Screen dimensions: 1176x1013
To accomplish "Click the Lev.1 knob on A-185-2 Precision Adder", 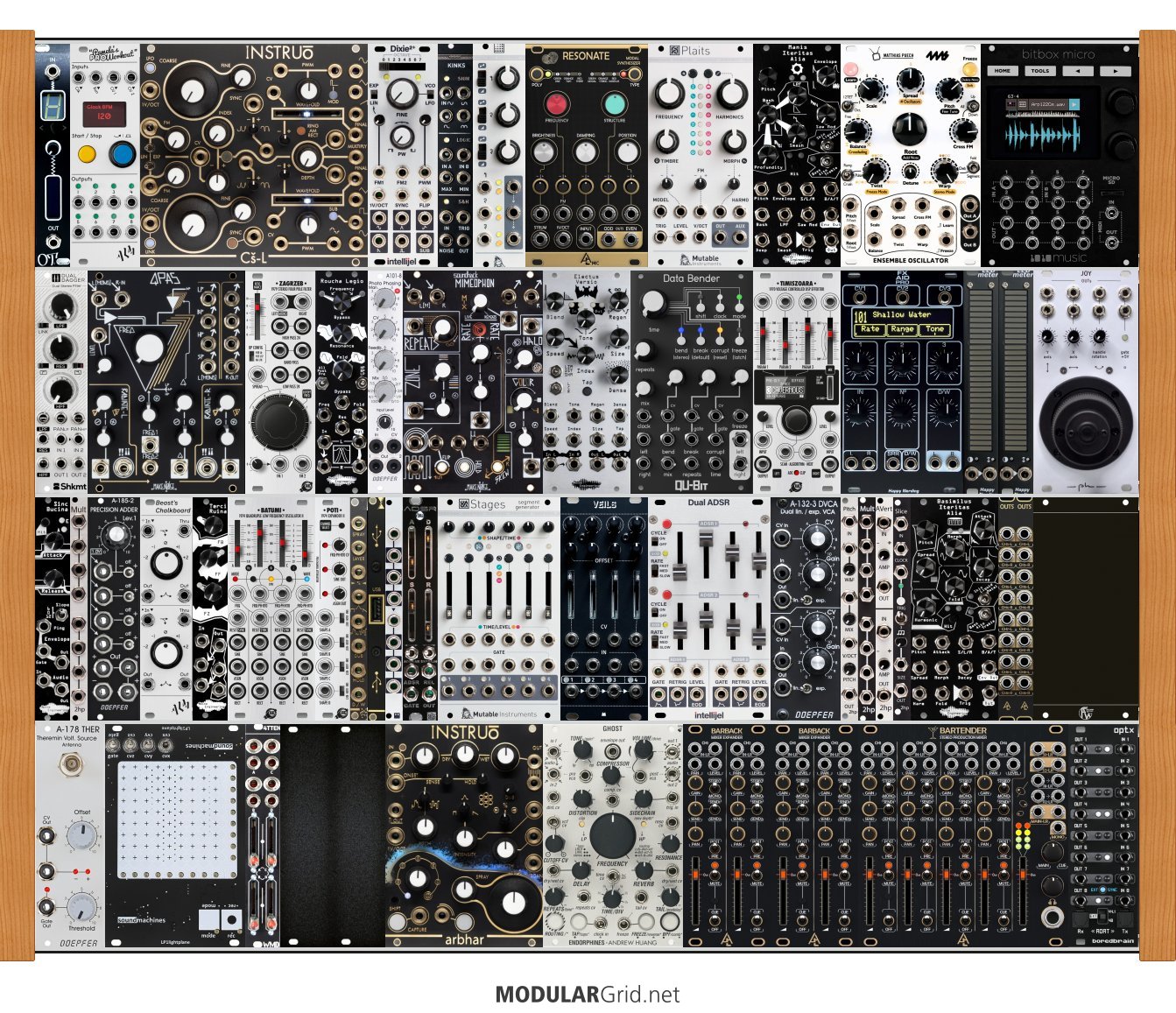I will (115, 535).
